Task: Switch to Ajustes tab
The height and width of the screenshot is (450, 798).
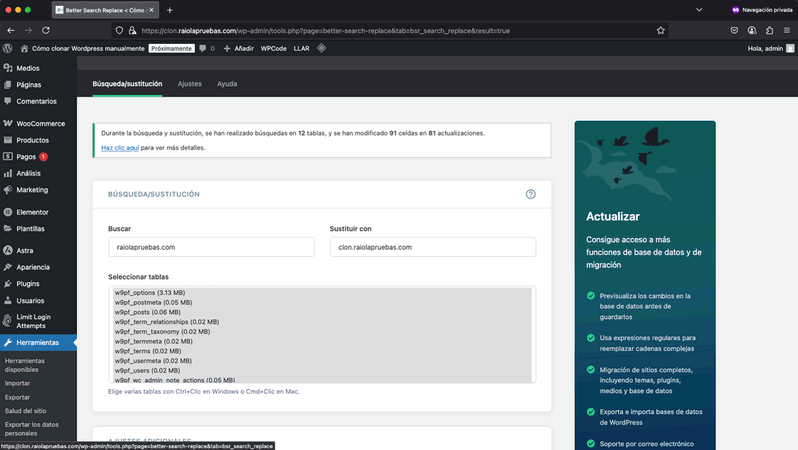Action: [x=190, y=84]
